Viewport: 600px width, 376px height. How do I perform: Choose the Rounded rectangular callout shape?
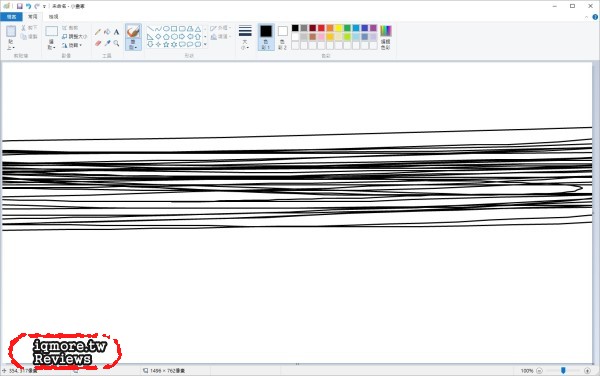182,44
